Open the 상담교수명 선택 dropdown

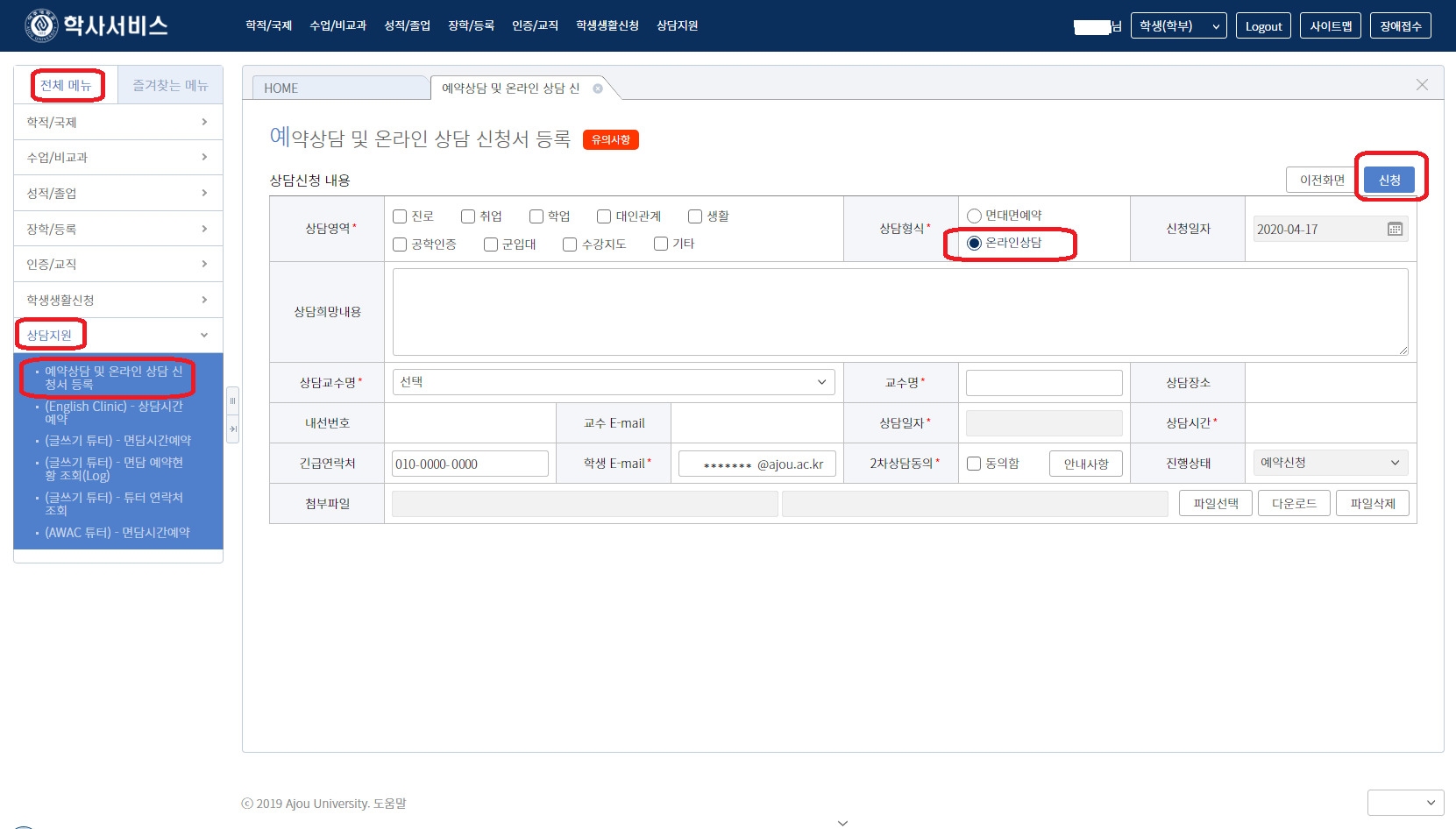613,382
